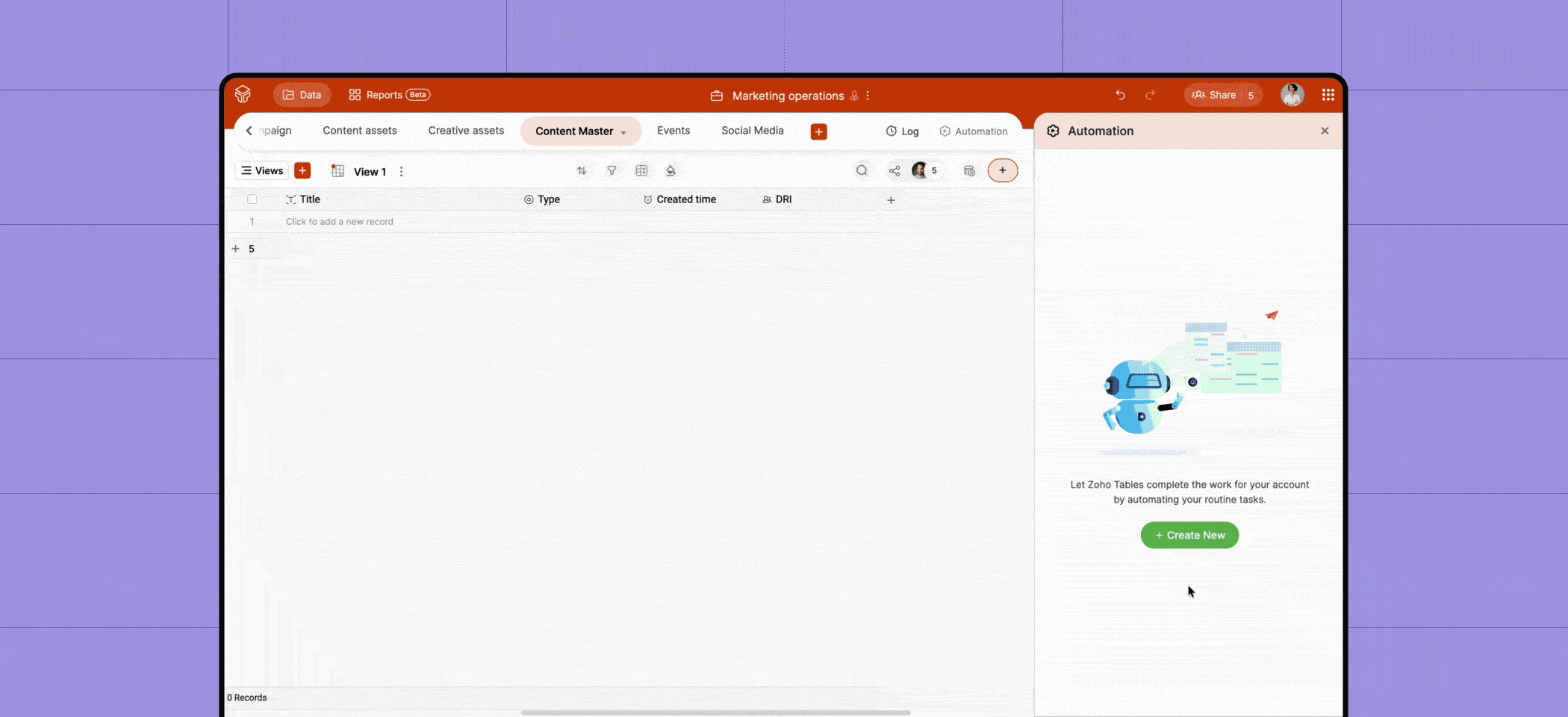This screenshot has height=717, width=1568.
Task: Expand the Content Master tab dropdown arrow
Action: pyautogui.click(x=624, y=131)
